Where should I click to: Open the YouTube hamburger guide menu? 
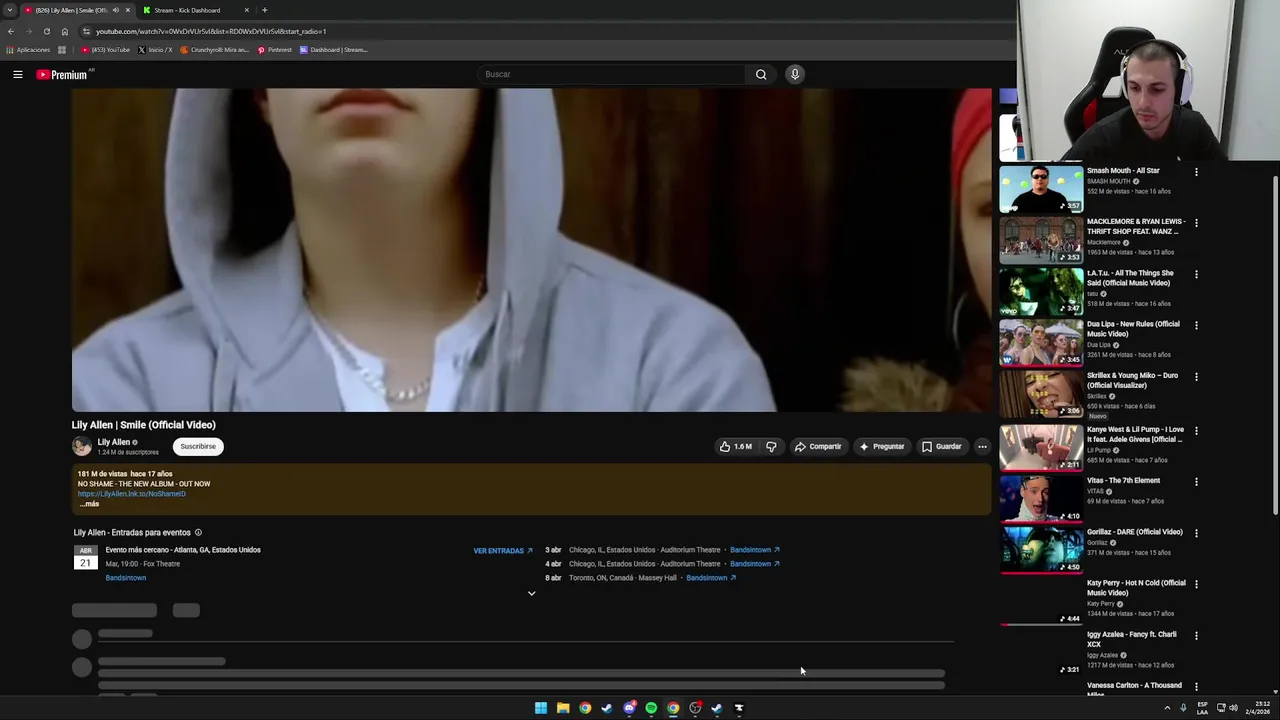(x=18, y=74)
